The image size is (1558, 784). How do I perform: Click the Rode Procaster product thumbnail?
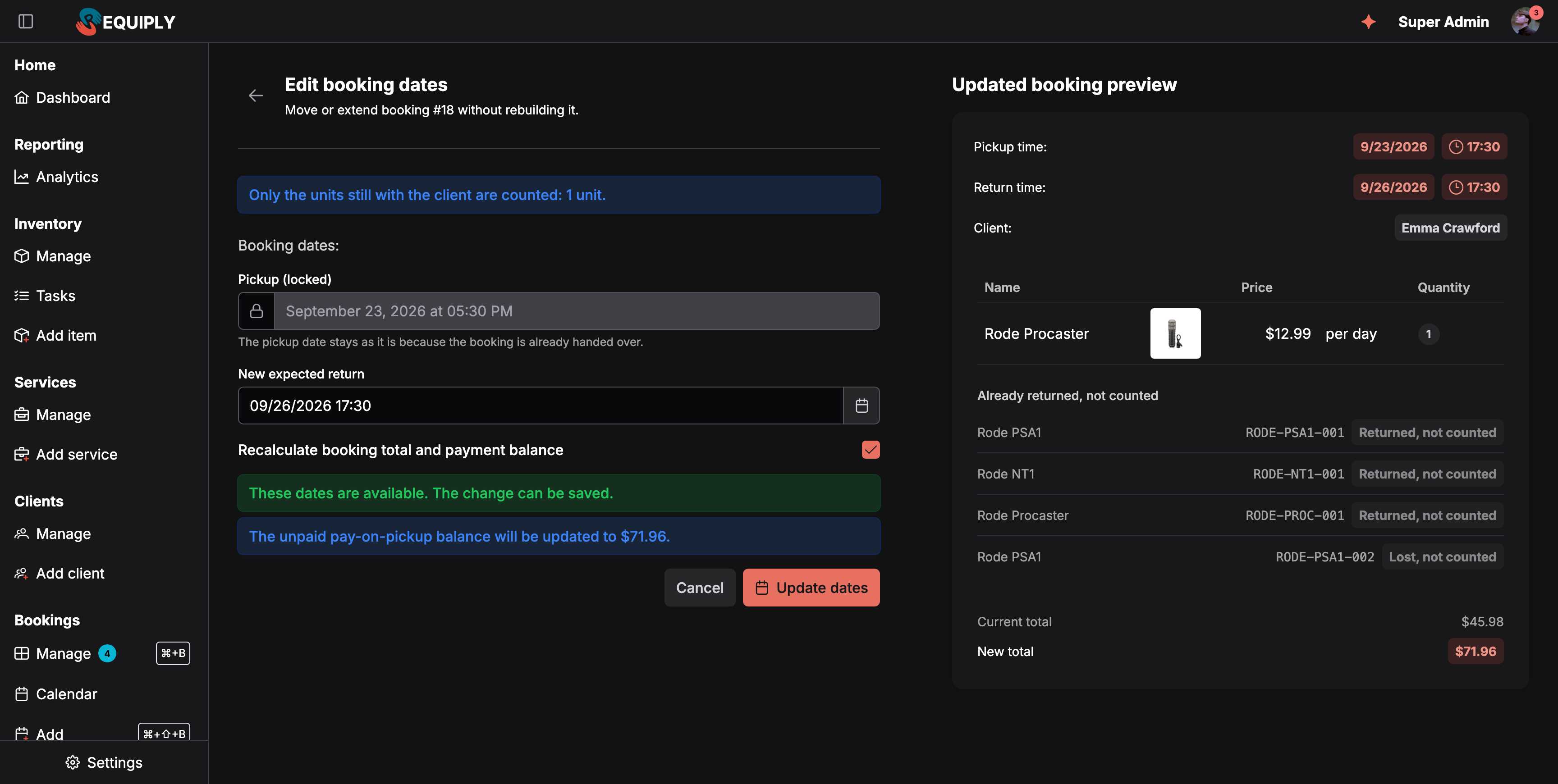pos(1175,334)
